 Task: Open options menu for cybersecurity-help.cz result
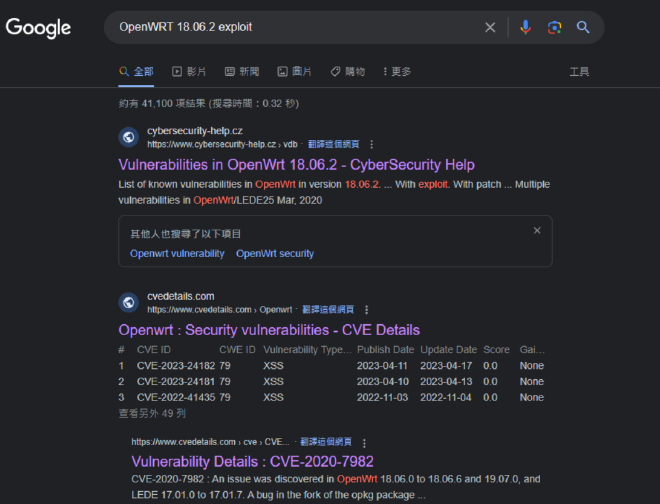(371, 144)
